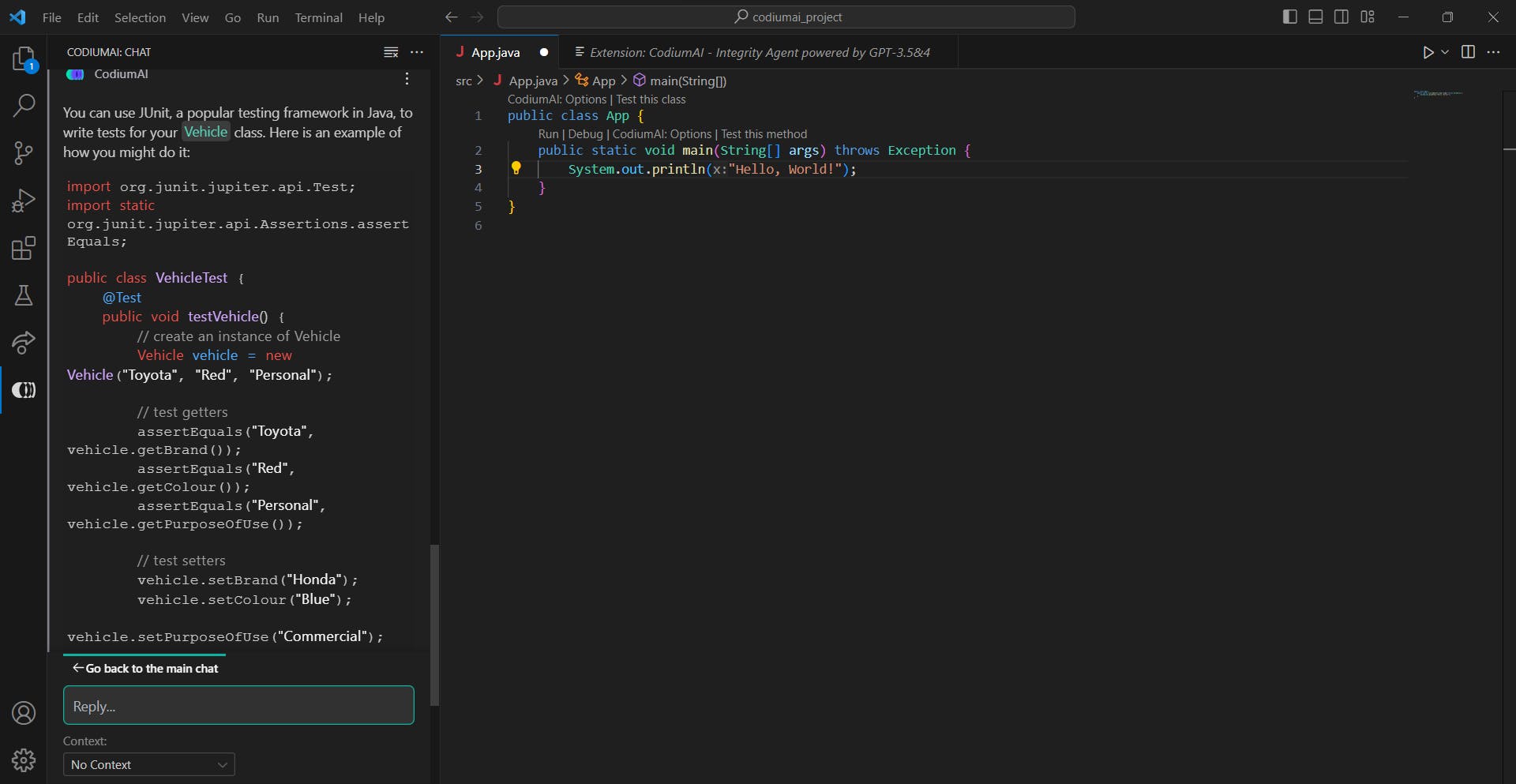Image resolution: width=1516 pixels, height=784 pixels.
Task: Click the VS Code logo icon
Action: (x=17, y=17)
